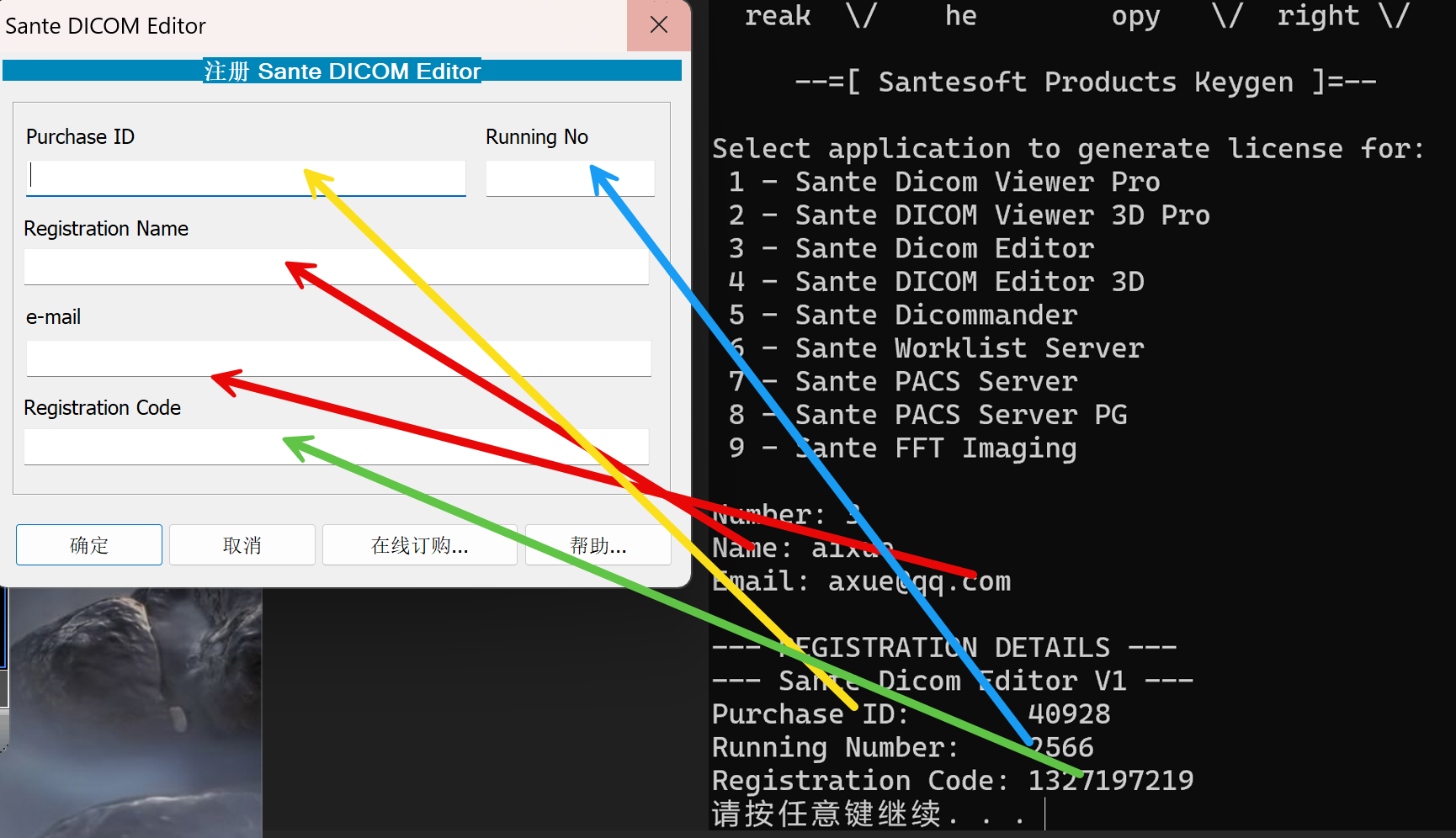Close the Sante DICOM Editor dialog
This screenshot has width=1456, height=838.
coord(659,25)
